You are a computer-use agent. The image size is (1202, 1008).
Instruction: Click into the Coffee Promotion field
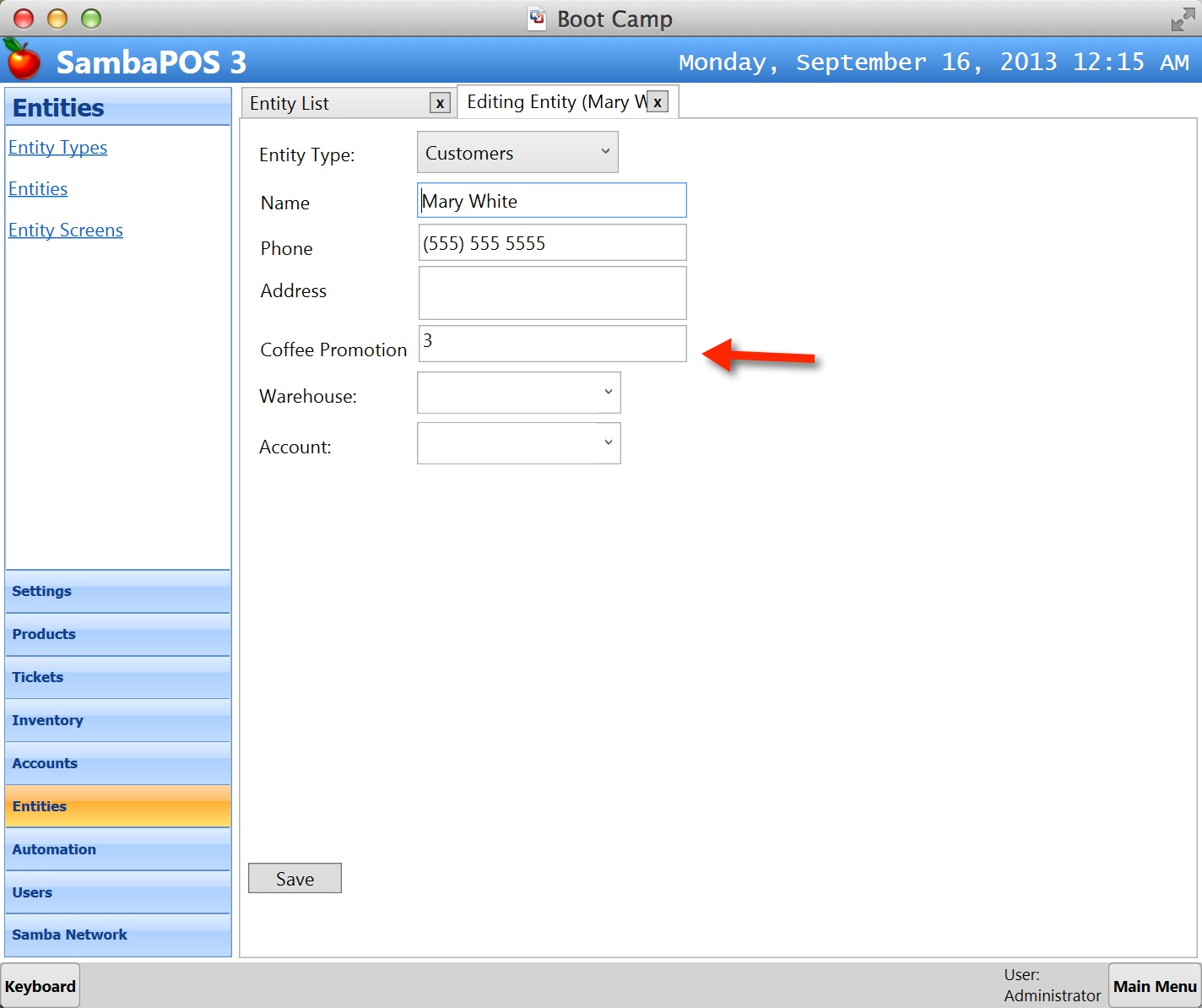[553, 344]
